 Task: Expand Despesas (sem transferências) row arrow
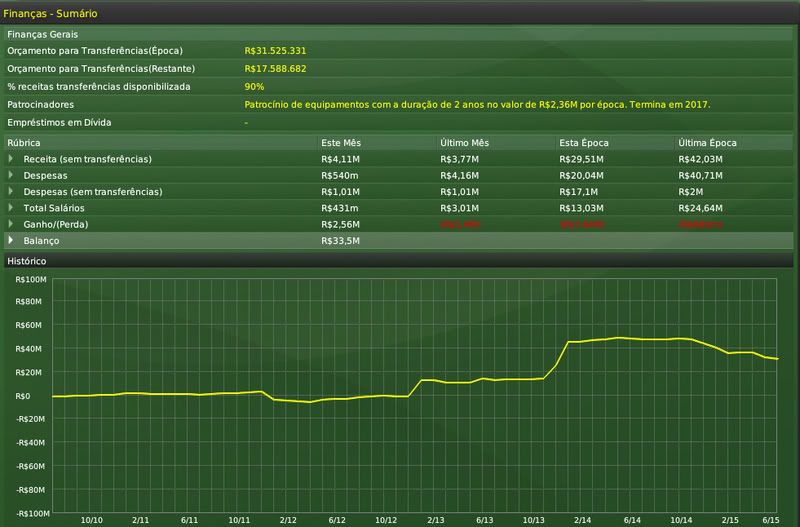[x=12, y=191]
